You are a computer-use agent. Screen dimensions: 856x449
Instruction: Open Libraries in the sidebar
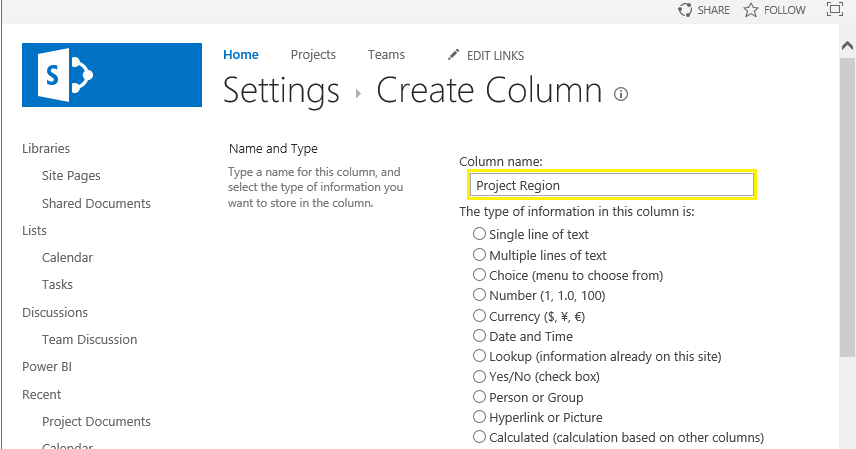(x=46, y=149)
